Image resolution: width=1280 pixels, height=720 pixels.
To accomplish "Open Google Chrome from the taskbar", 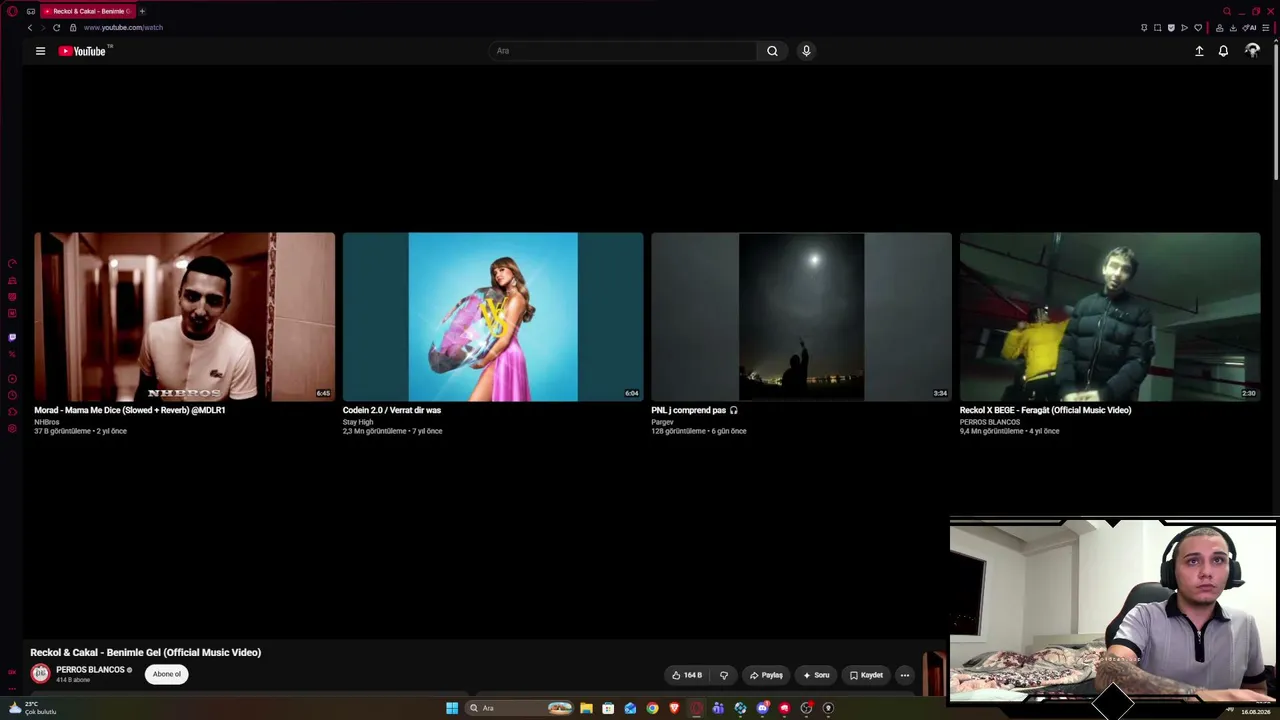I will (x=652, y=708).
